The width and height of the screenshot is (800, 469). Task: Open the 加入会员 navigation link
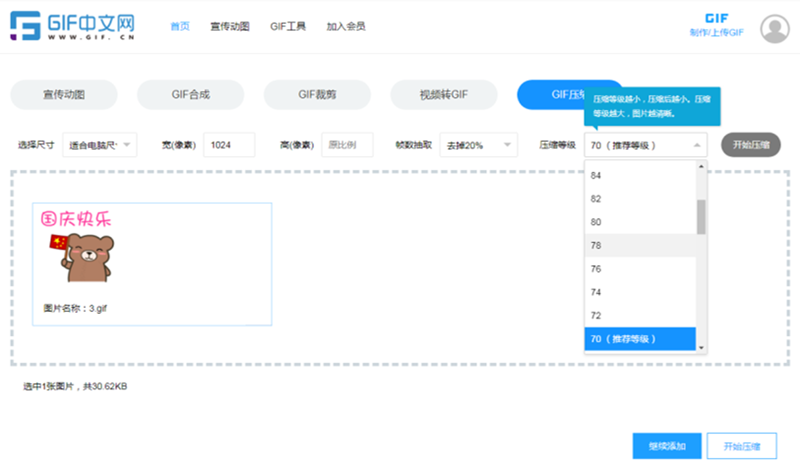[346, 26]
